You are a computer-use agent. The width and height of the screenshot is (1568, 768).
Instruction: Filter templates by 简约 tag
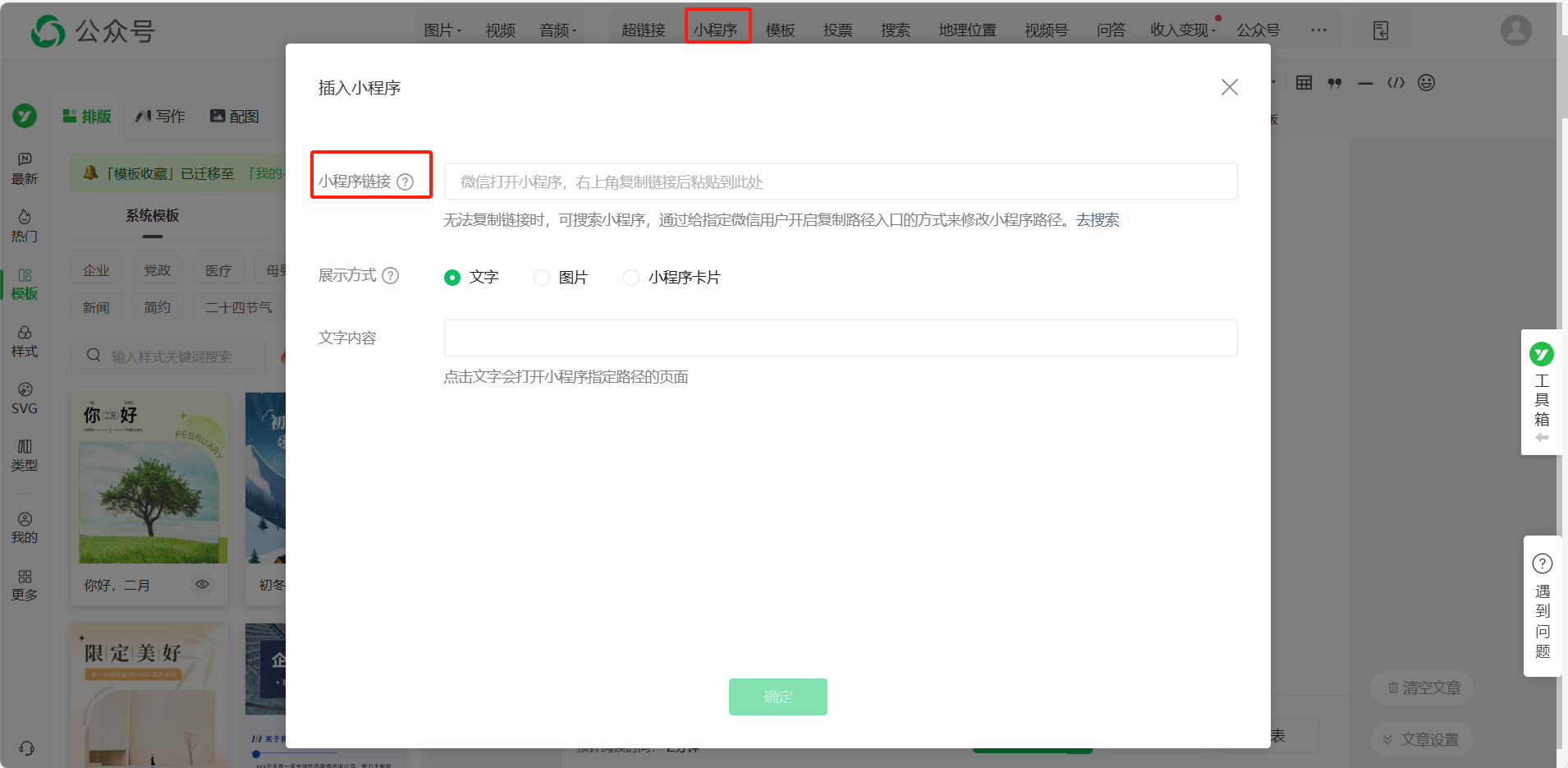(157, 307)
